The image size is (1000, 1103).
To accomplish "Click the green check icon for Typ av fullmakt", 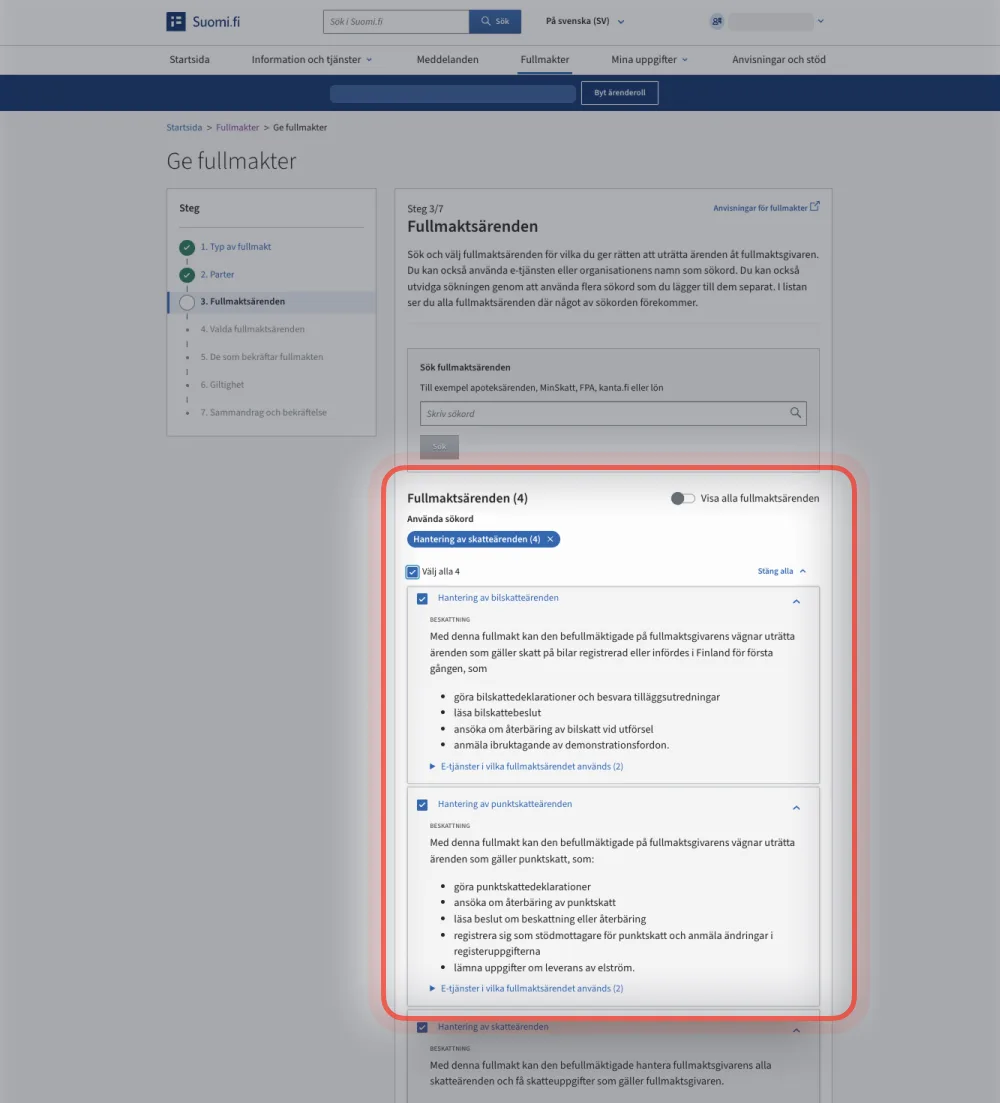I will [x=187, y=248].
